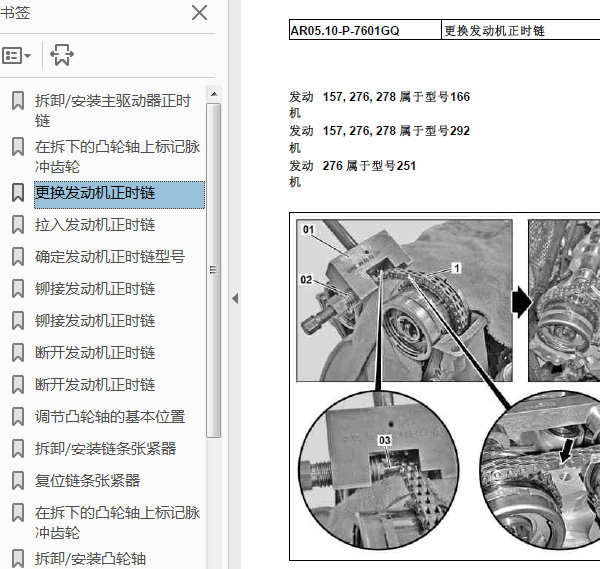Select first bookmark 在拆下的凸轮轴上标记脉冲齿轮 above 更换发动机正时链
Screen dimensions: 600x569
tap(117, 157)
